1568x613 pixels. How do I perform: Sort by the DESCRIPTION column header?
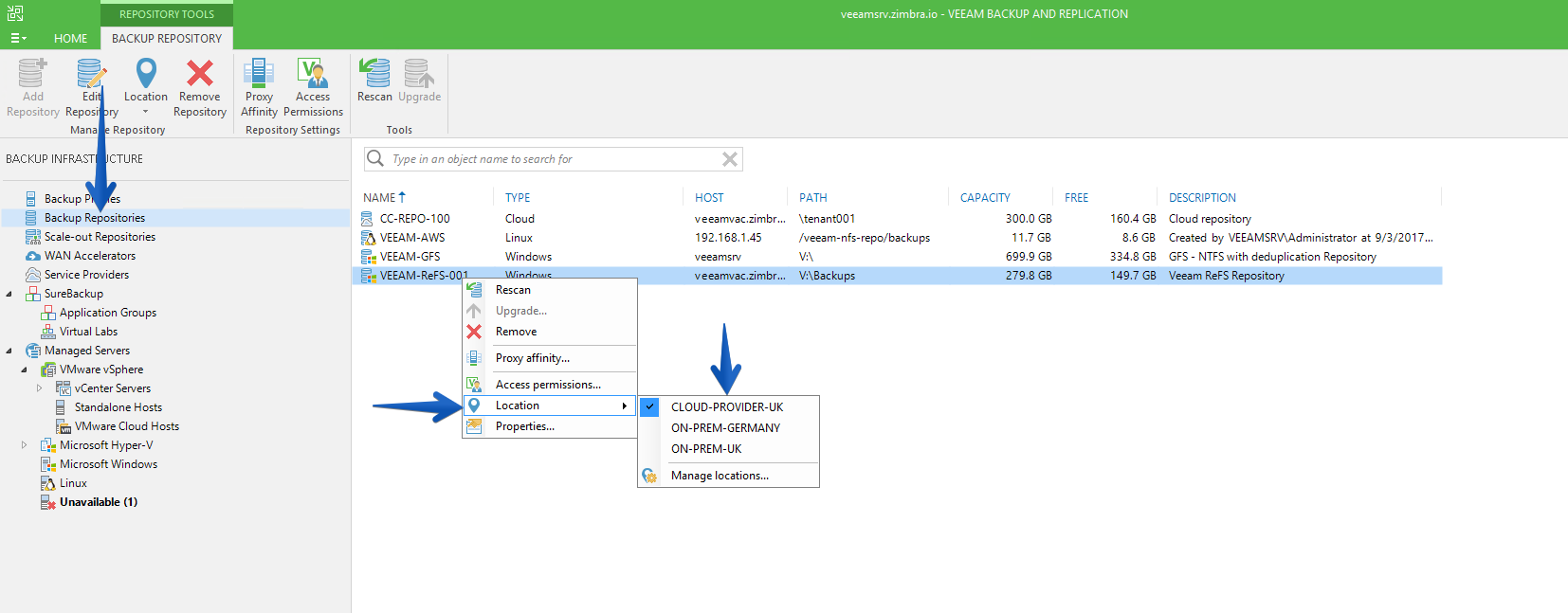pos(1202,198)
